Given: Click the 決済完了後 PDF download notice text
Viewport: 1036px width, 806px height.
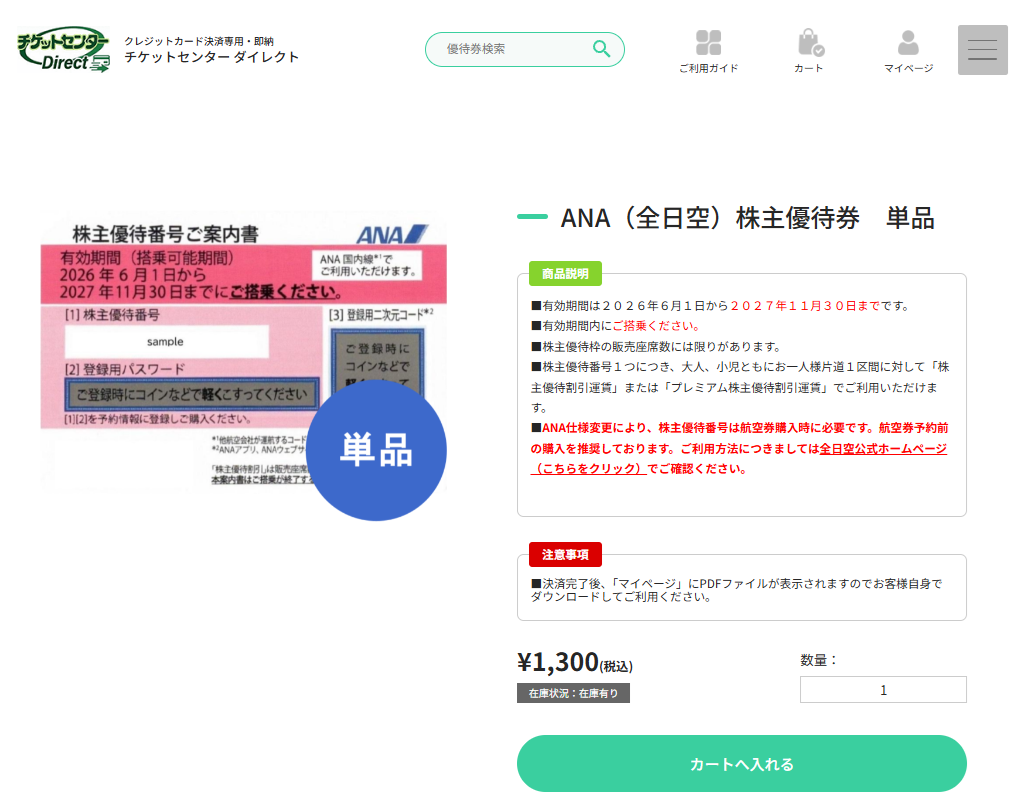Looking at the screenshot, I should point(737,590).
